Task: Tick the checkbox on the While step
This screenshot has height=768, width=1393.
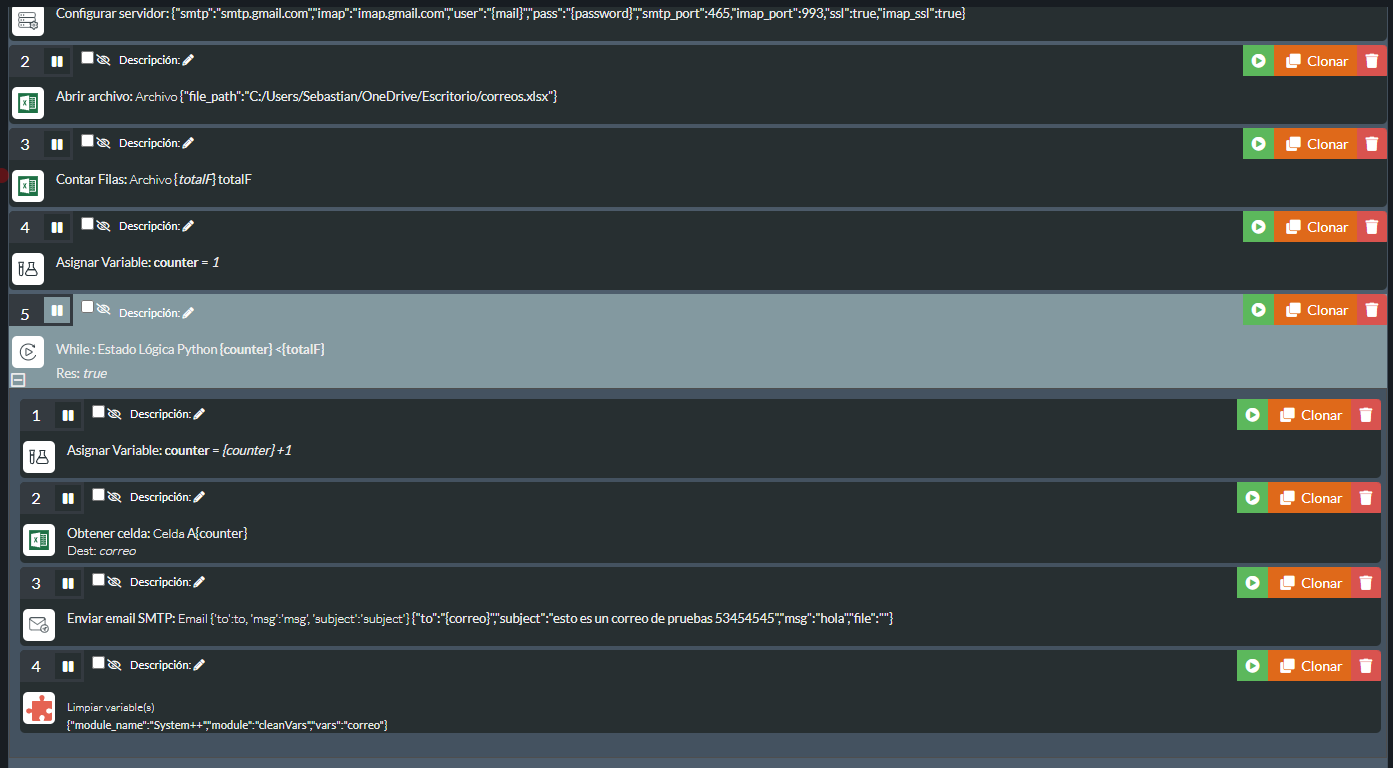Action: point(87,307)
